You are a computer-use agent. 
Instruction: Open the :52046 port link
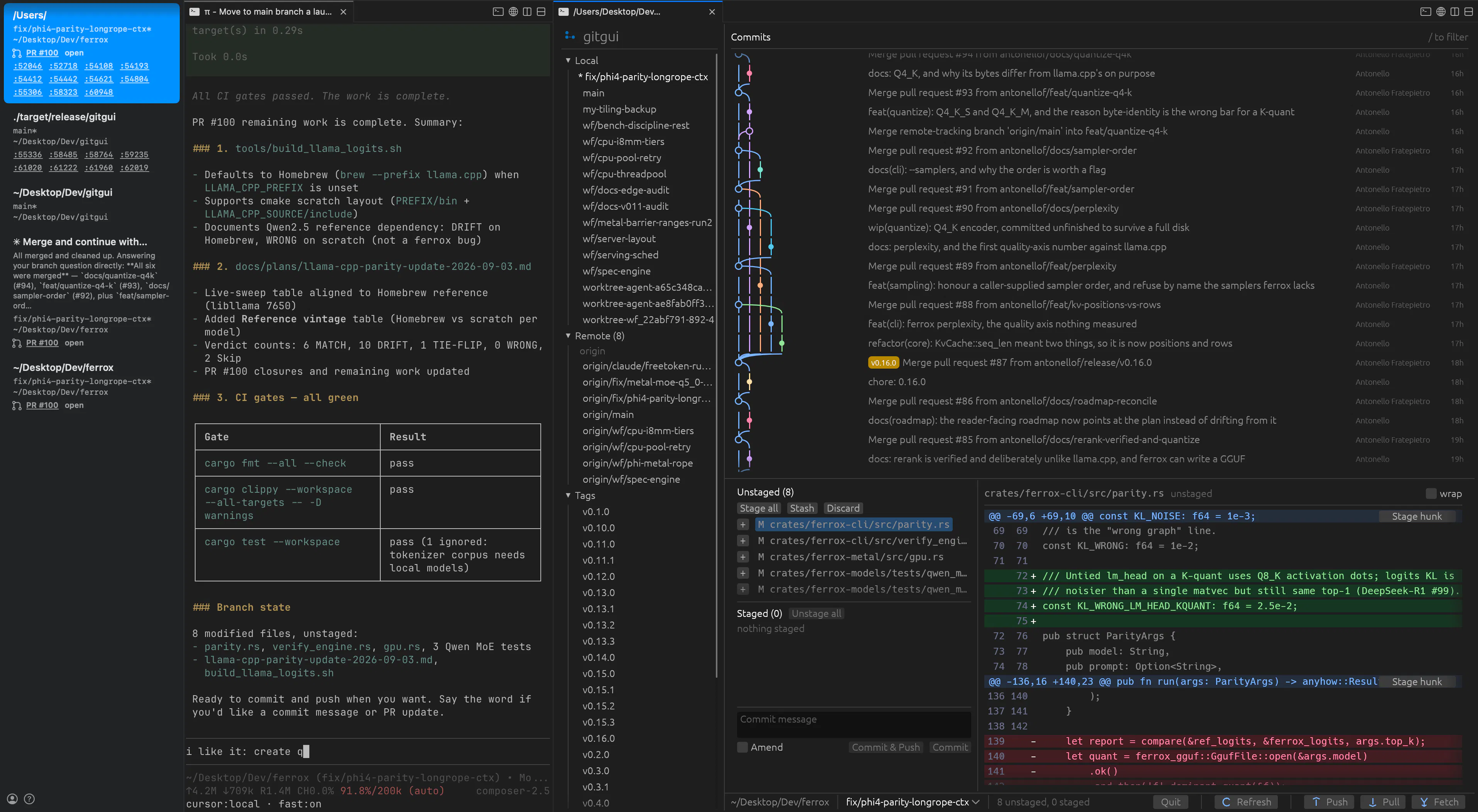coord(27,66)
